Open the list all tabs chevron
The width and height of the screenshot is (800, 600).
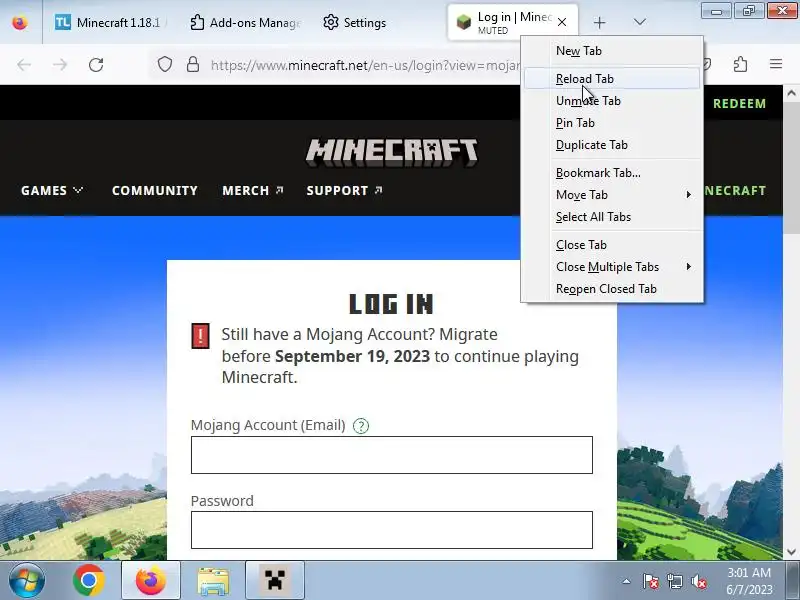639,22
